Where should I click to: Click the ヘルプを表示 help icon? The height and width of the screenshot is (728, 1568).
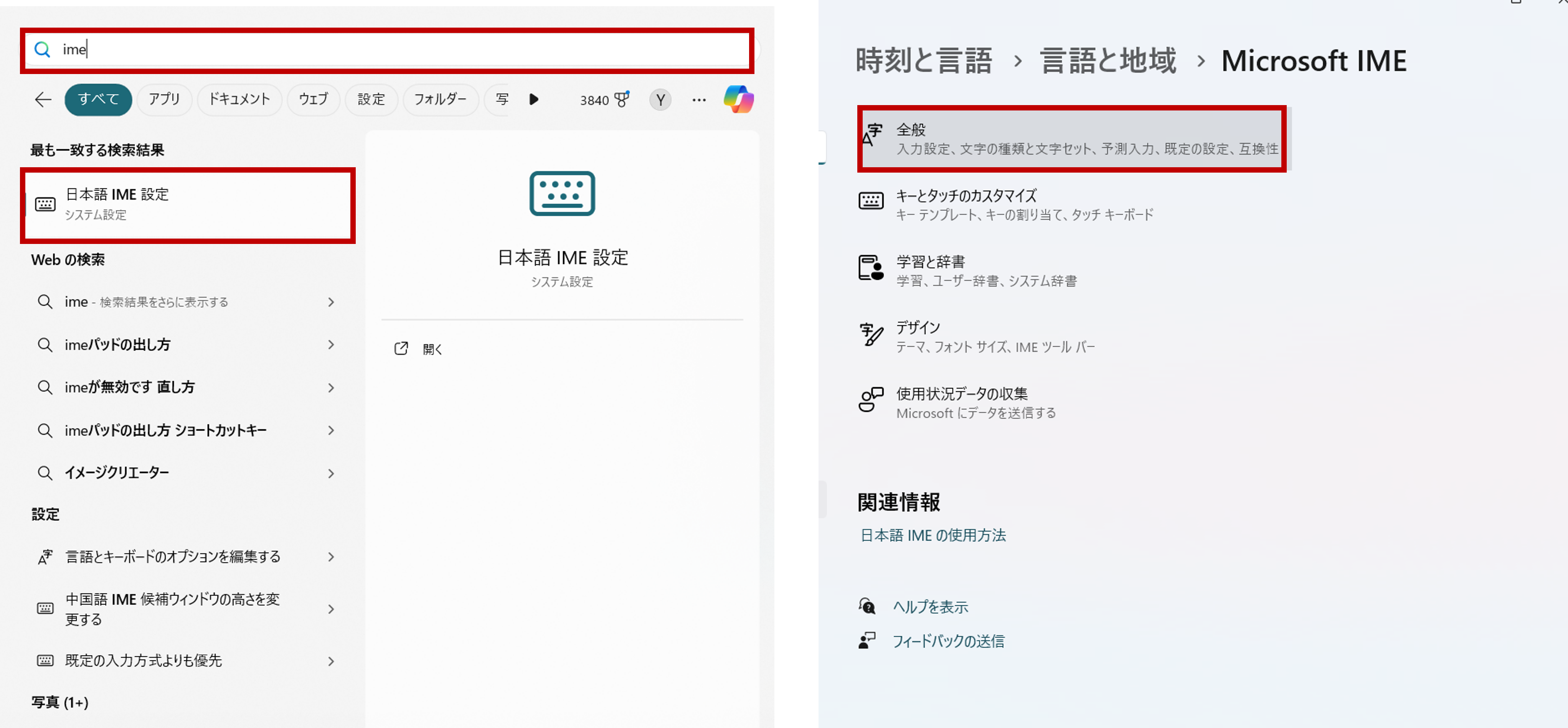[867, 606]
